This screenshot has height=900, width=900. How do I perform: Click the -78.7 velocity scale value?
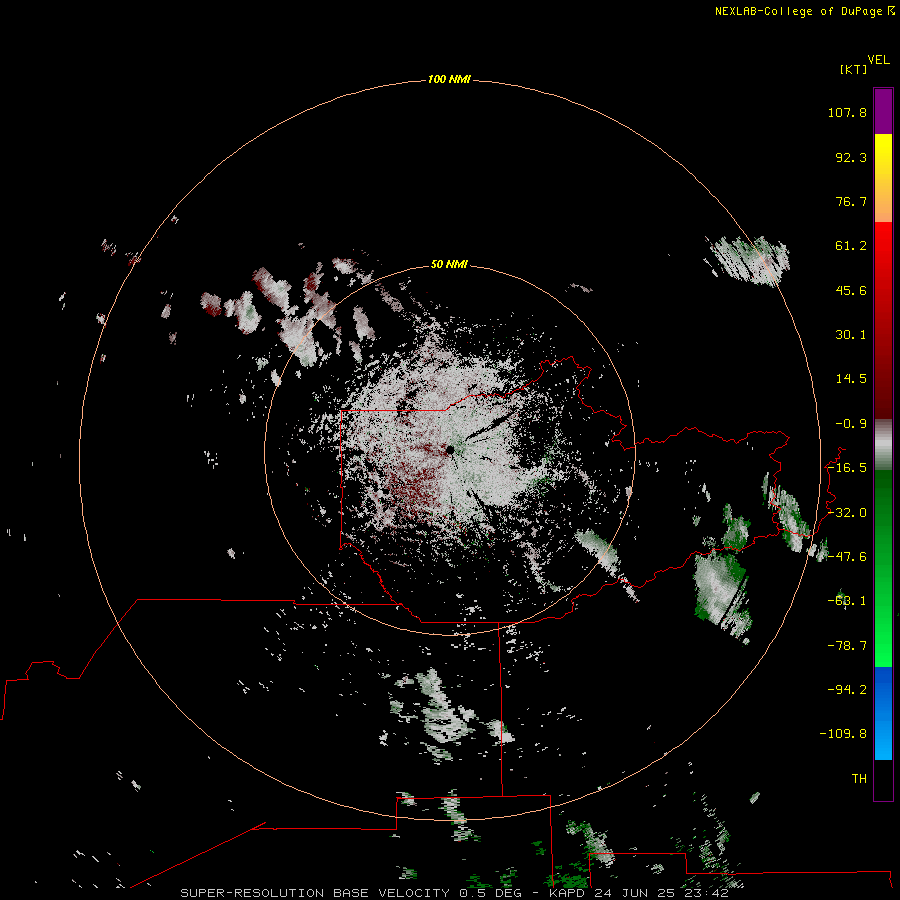pos(847,646)
